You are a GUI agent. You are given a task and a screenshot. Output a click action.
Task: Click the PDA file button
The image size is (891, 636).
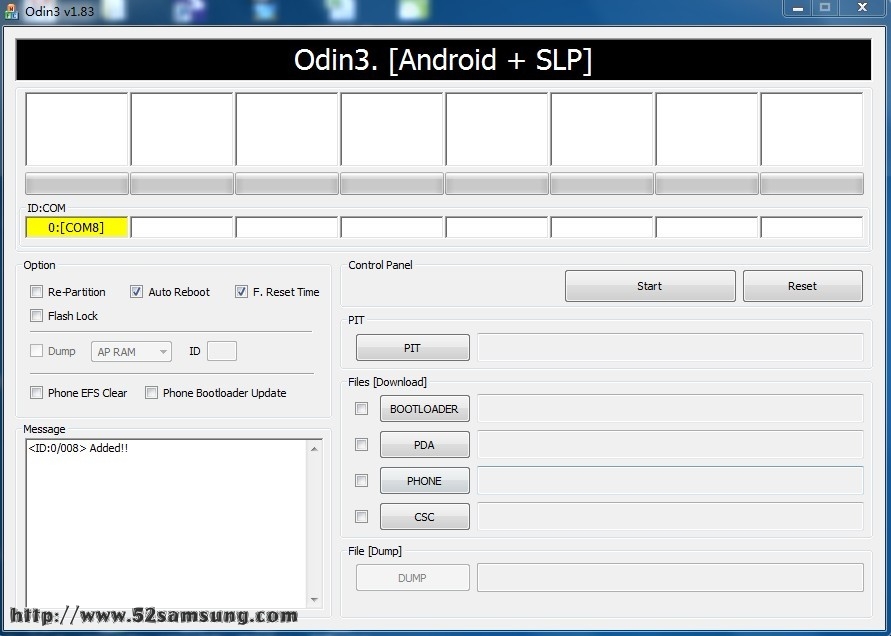coord(424,444)
